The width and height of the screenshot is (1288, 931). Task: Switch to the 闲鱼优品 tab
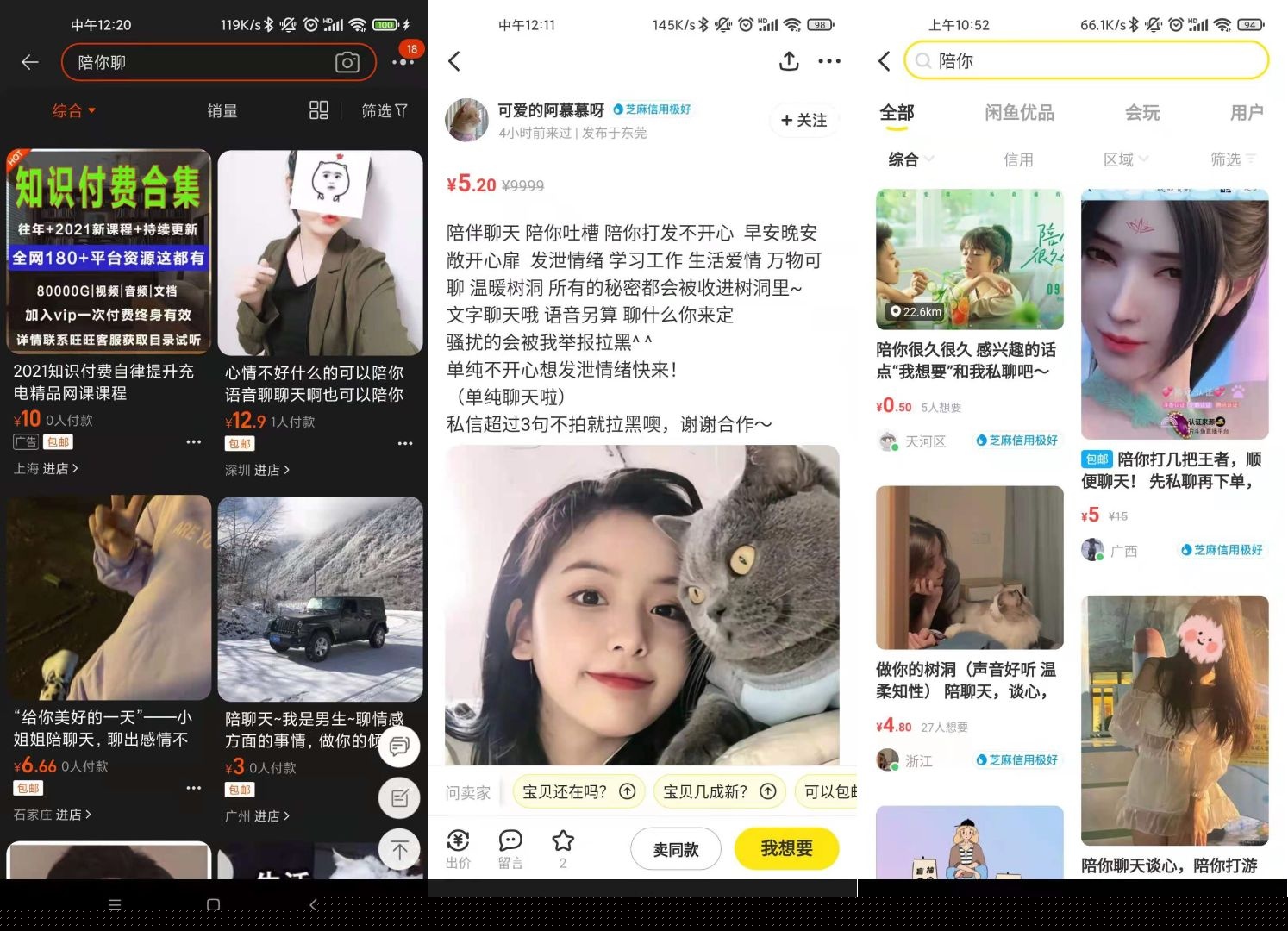tap(1019, 113)
